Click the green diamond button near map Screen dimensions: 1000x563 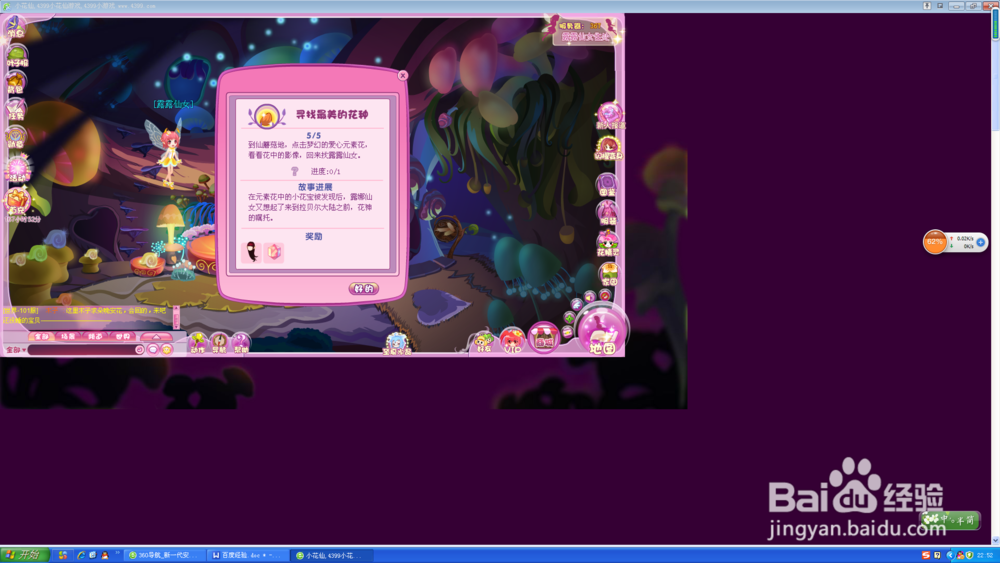[x=570, y=318]
